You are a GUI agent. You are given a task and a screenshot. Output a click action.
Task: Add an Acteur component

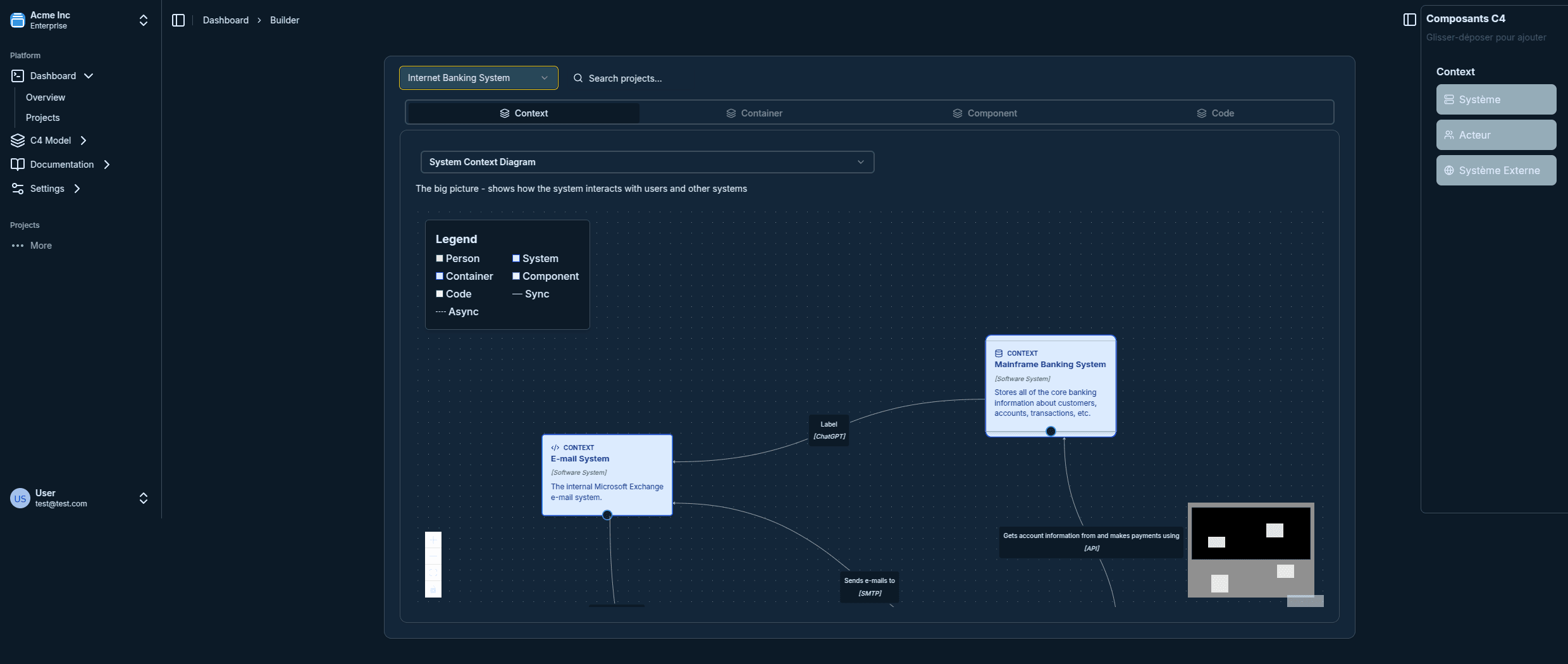[x=1495, y=134]
